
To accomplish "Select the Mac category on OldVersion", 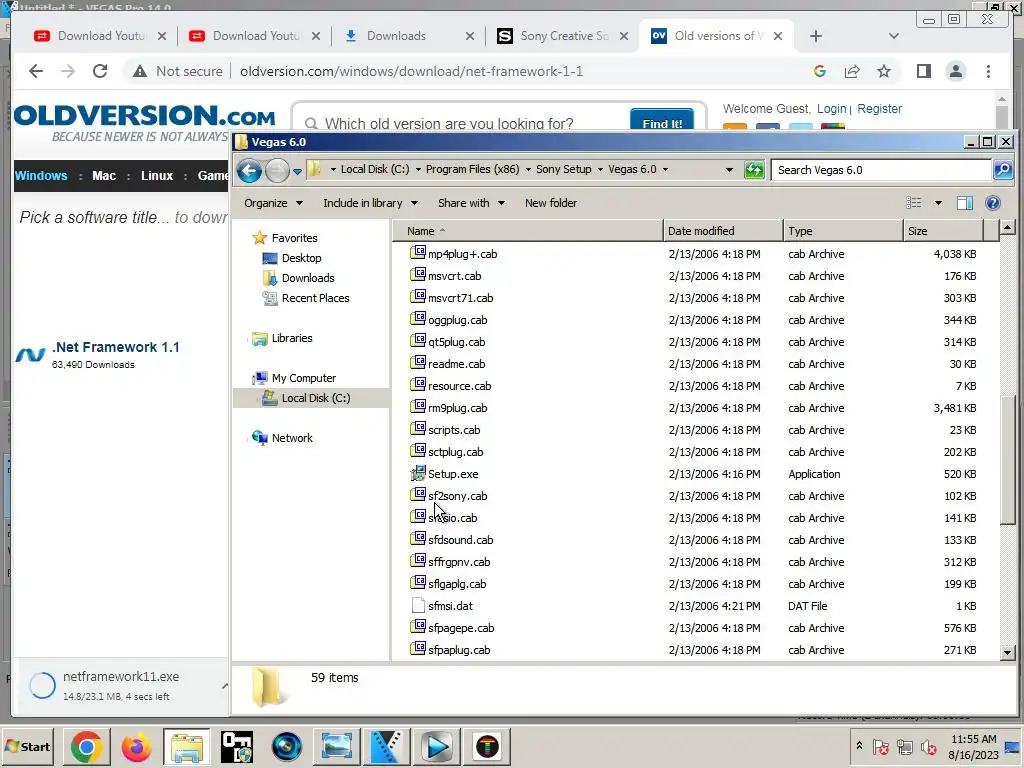I will 104,176.
